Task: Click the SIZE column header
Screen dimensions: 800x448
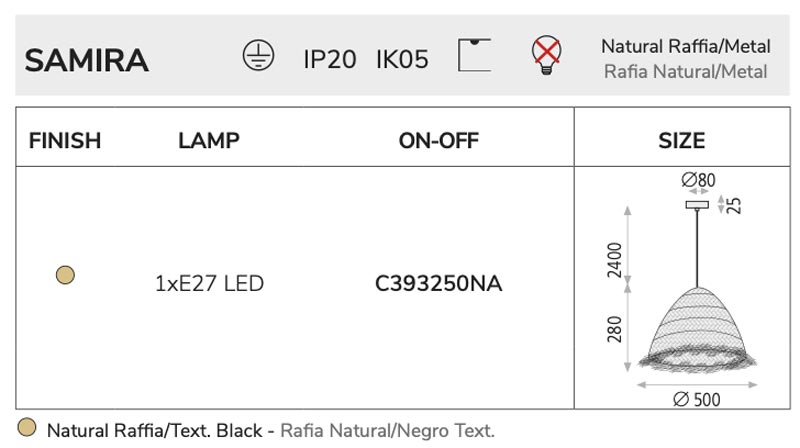Action: pos(682,141)
